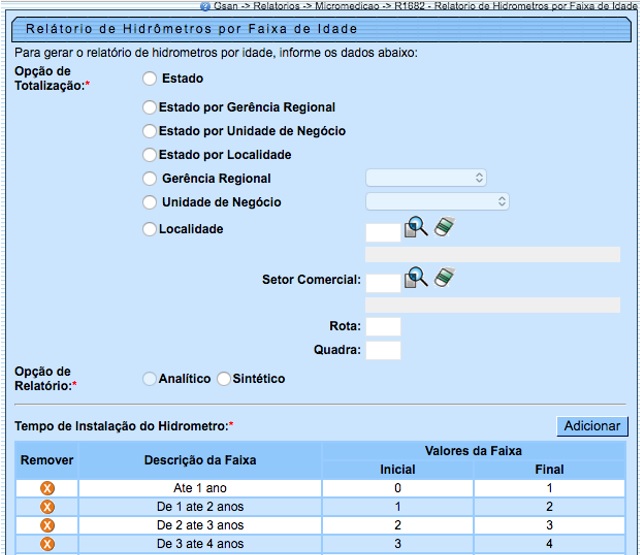Click the 'Descrição da Faixa' column header
Image resolution: width=640 pixels, height=555 pixels.
[x=200, y=460]
